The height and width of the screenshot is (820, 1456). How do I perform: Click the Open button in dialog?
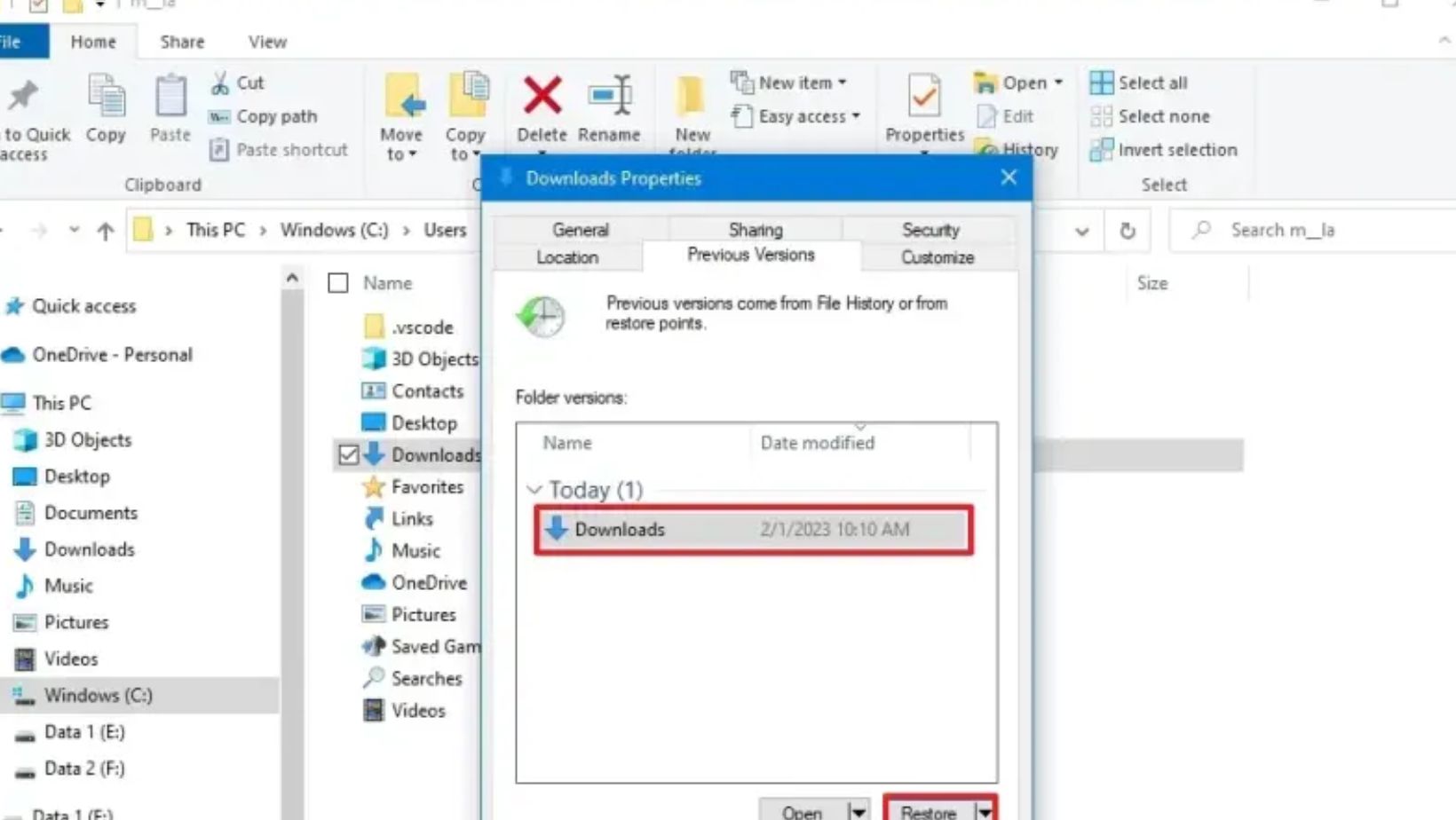pos(802,811)
